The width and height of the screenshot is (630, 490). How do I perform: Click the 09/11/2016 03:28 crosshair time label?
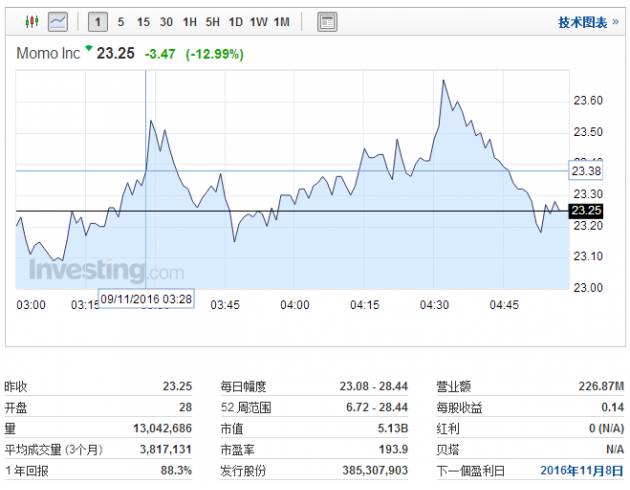pos(146,299)
